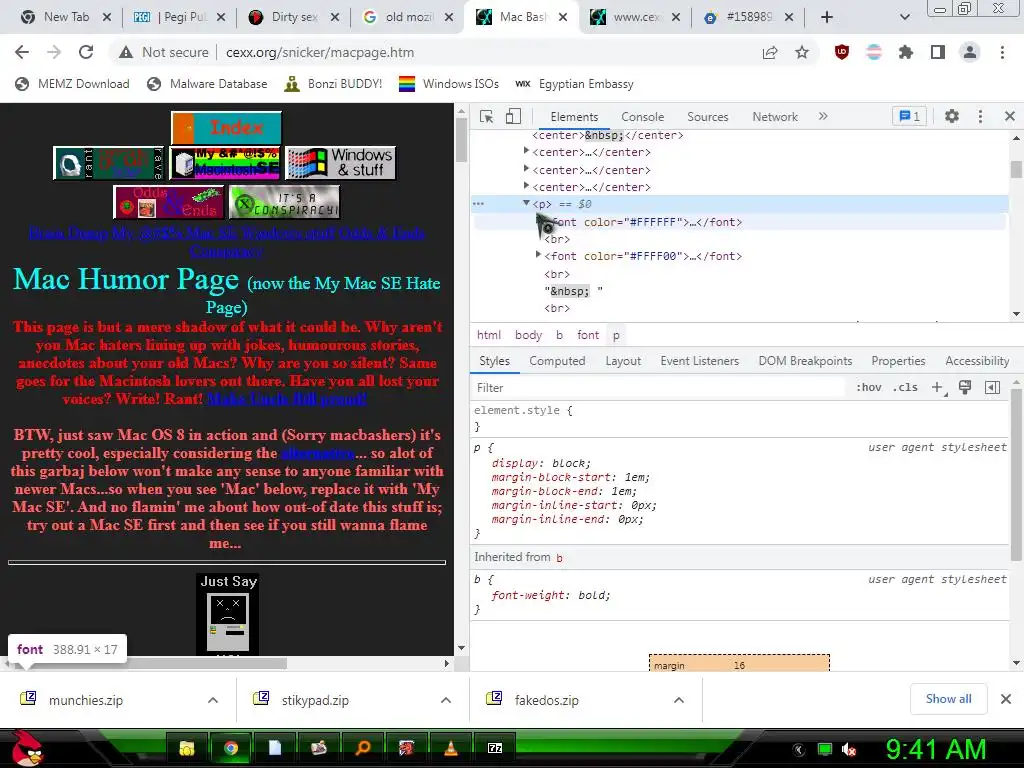This screenshot has width=1024, height=768.
Task: Open the Accessibility pane tab
Action: tap(977, 360)
